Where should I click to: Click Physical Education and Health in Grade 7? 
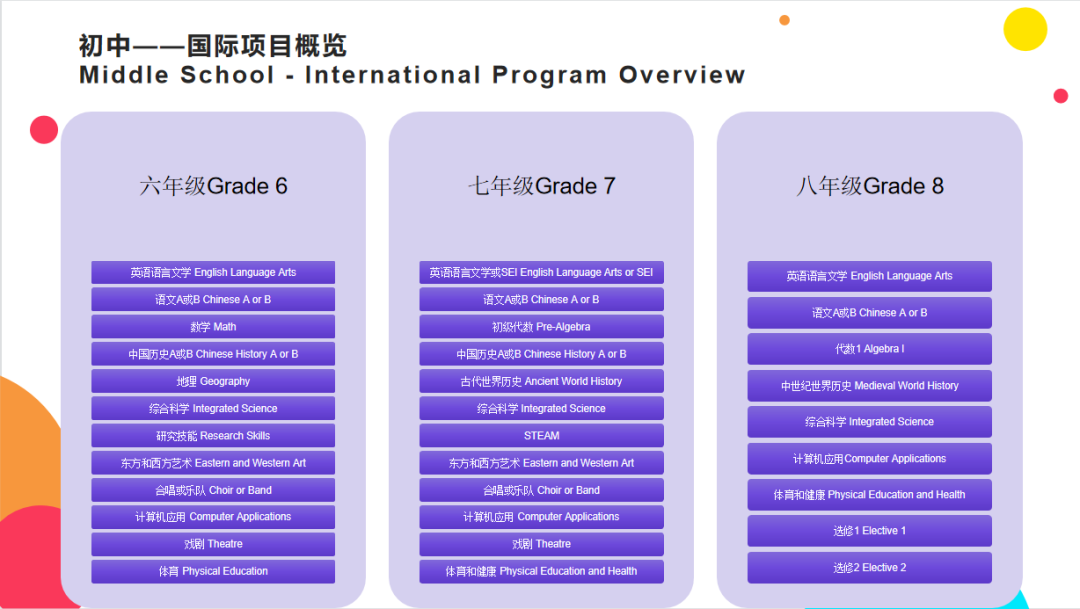tap(541, 571)
